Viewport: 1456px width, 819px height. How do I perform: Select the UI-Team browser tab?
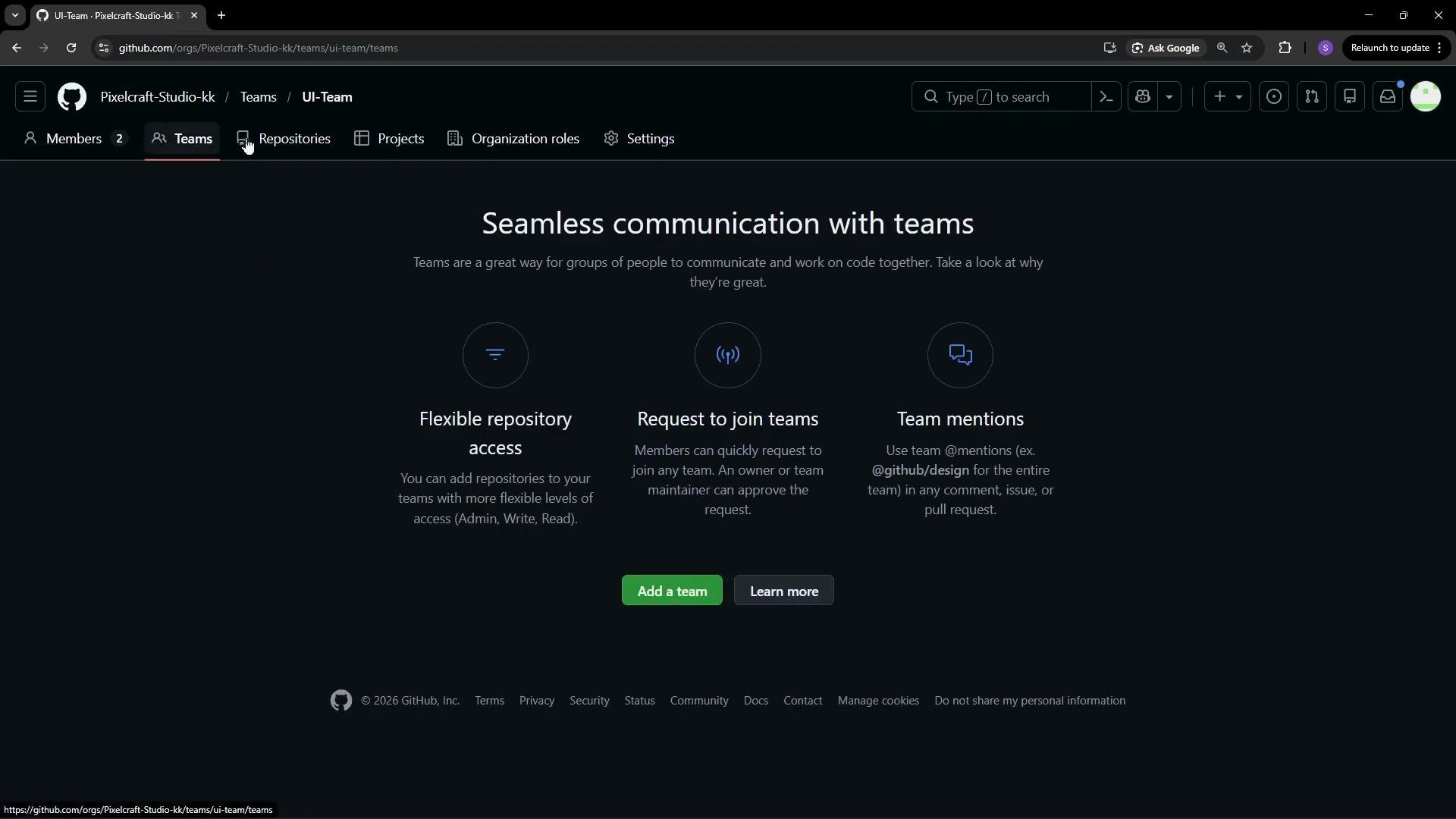(x=118, y=15)
